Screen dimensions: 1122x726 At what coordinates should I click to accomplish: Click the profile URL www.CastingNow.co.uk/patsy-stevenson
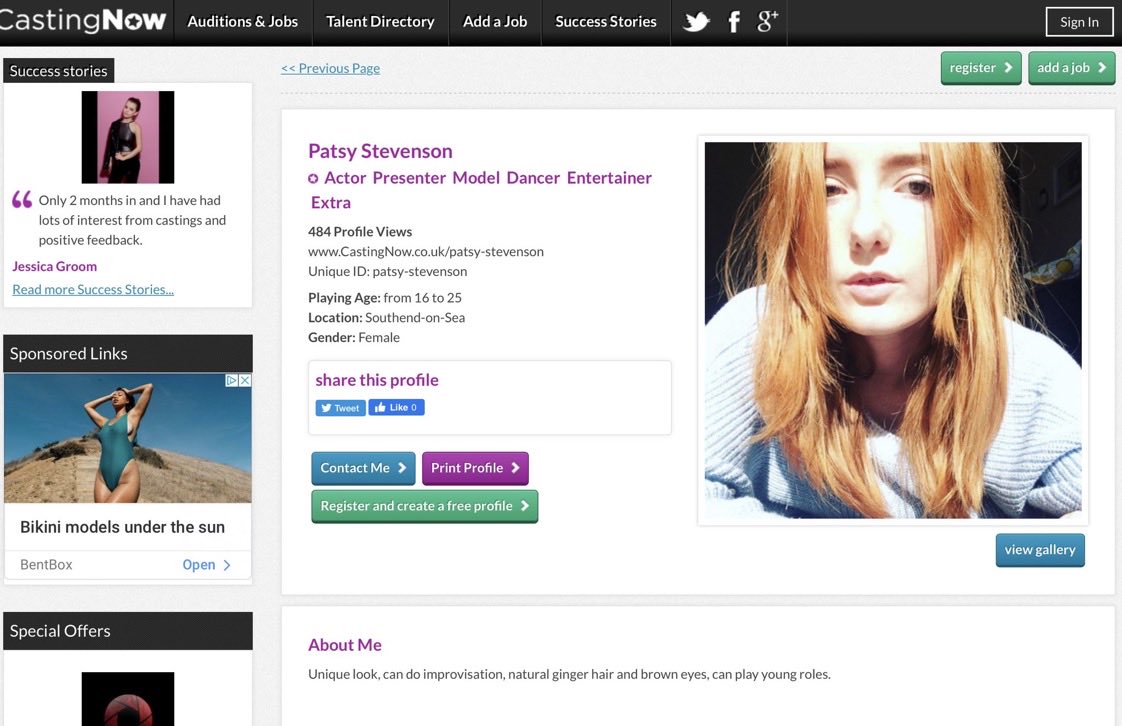pos(426,252)
